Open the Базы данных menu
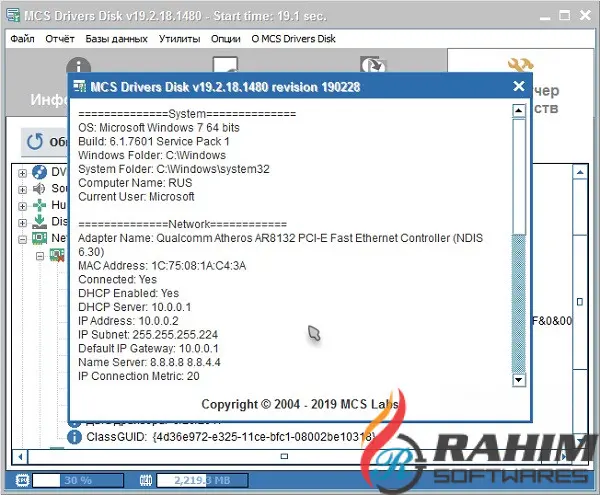The width and height of the screenshot is (600, 495). [x=116, y=39]
